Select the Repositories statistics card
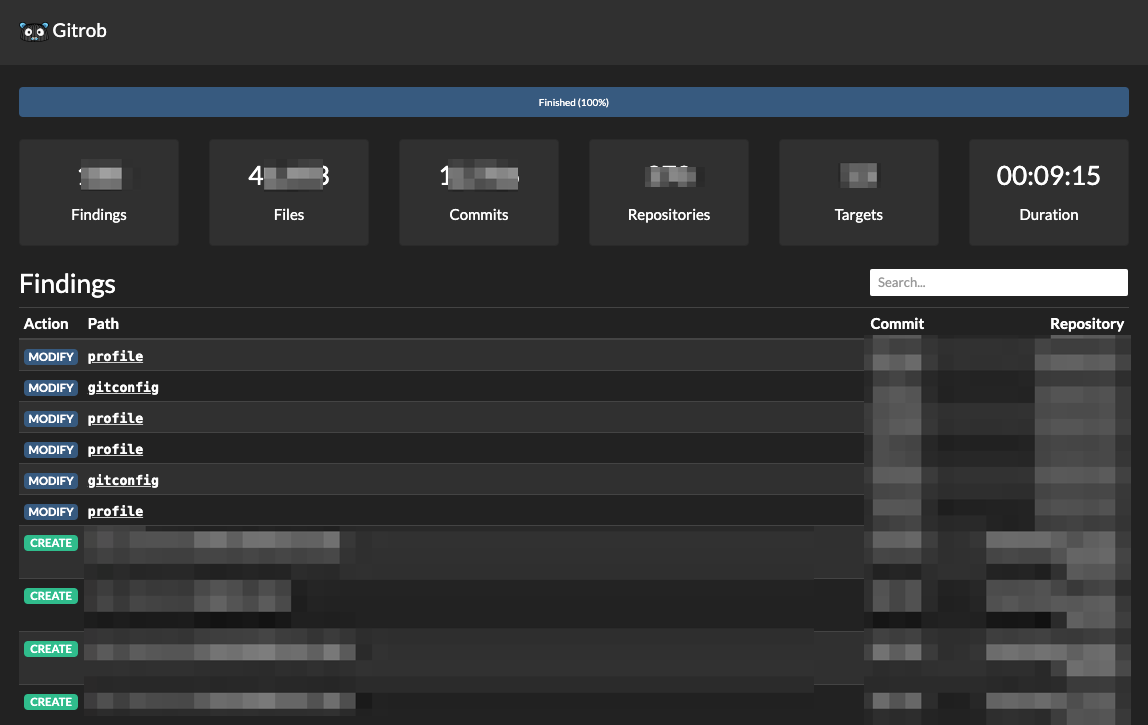 click(x=668, y=193)
